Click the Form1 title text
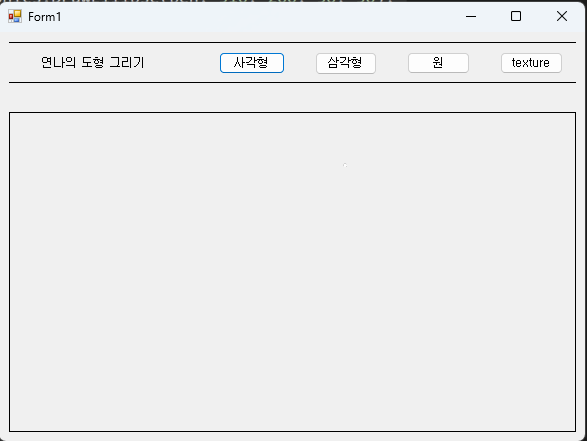 pos(45,17)
